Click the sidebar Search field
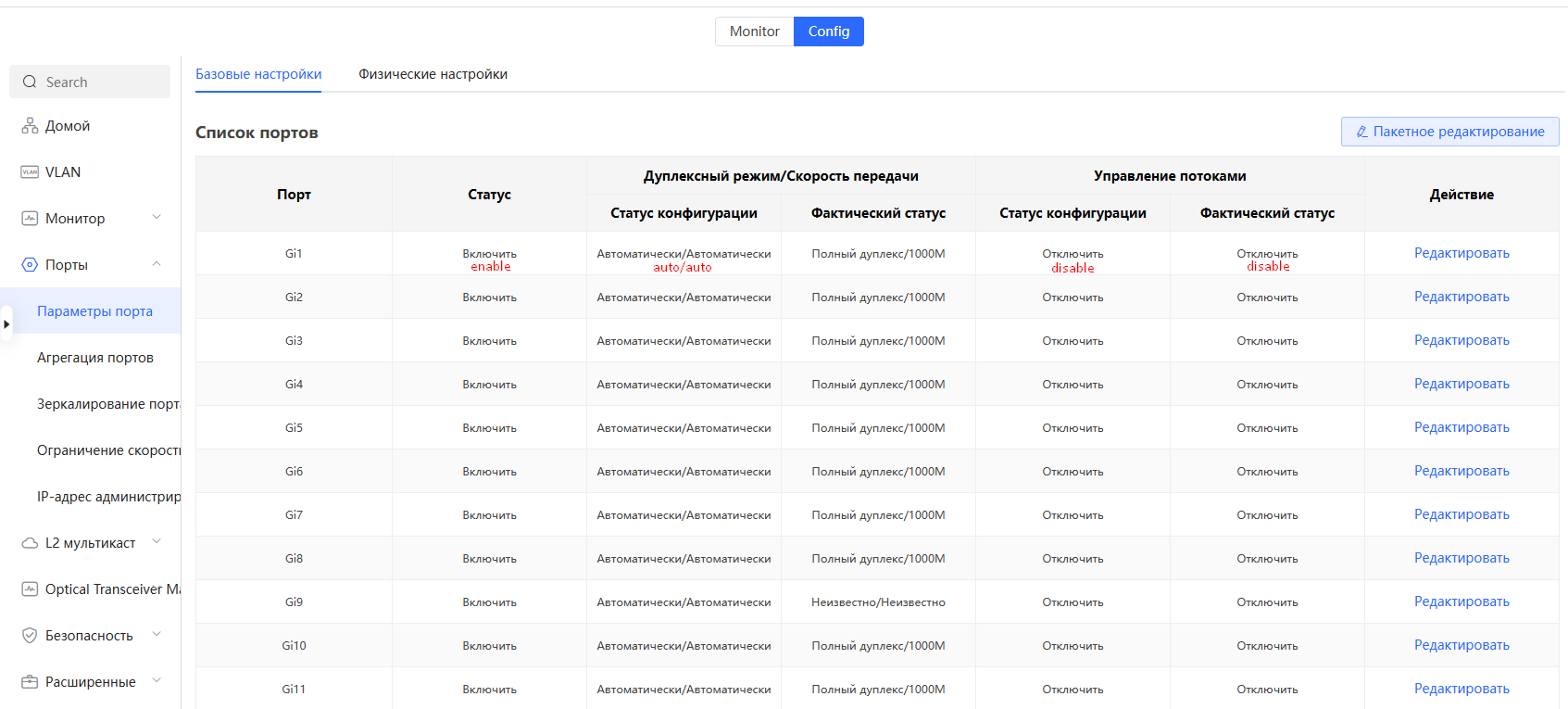 pyautogui.click(x=90, y=82)
